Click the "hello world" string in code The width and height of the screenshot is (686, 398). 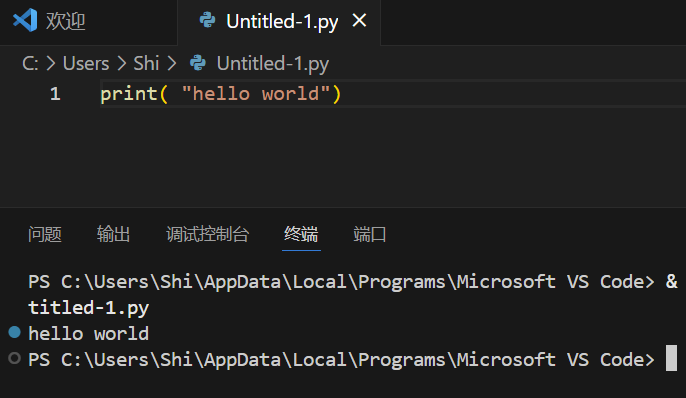[256, 94]
